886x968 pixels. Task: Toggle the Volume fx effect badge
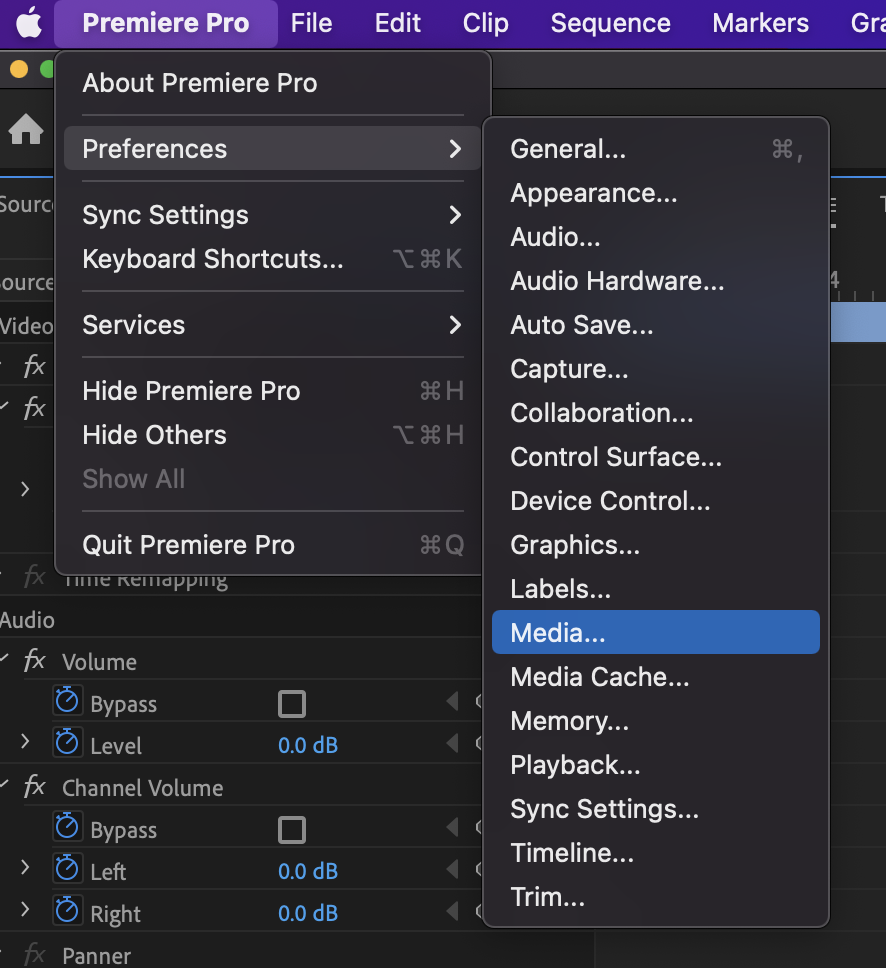coord(35,661)
